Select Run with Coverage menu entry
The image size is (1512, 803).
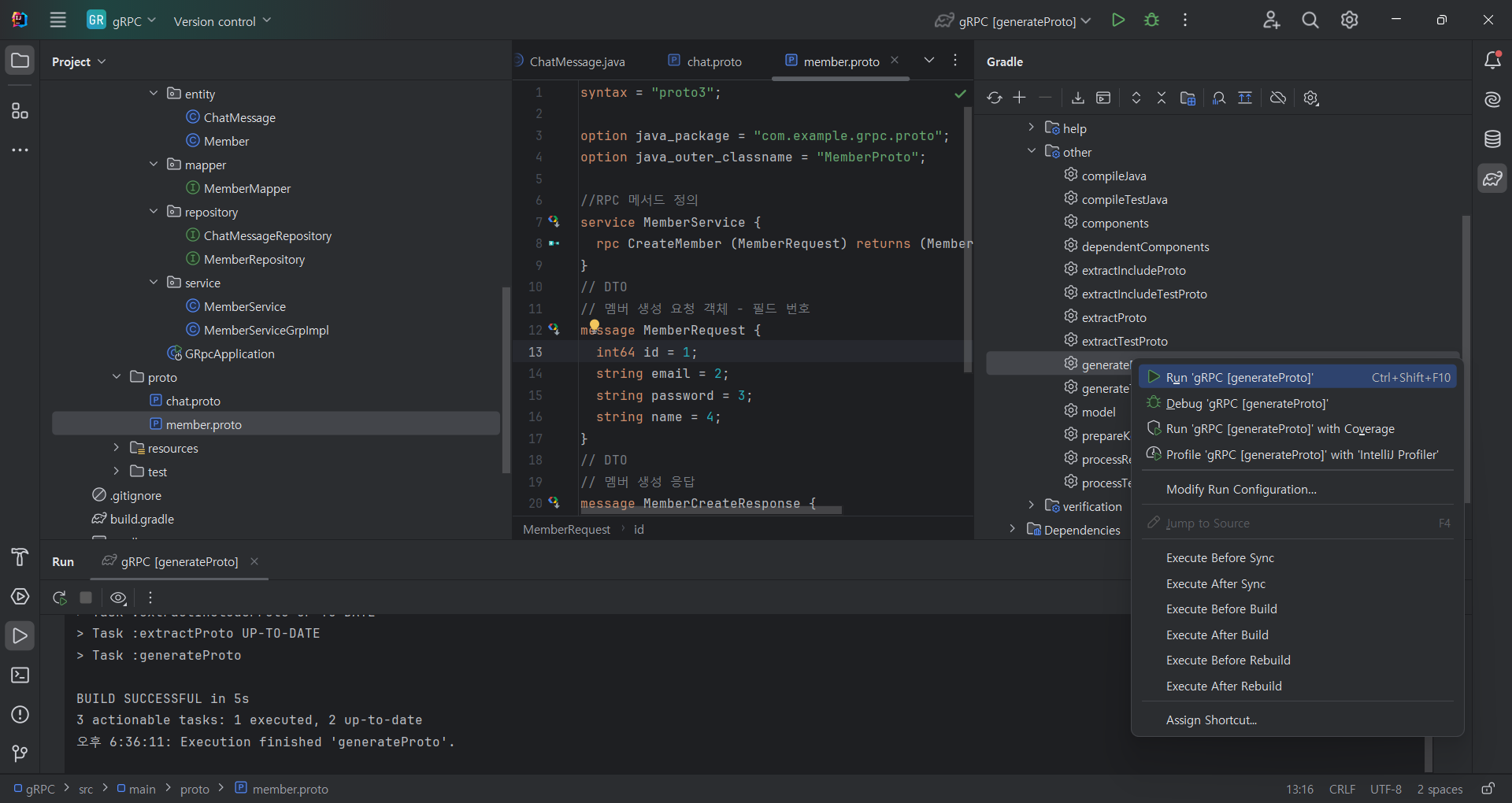[x=1298, y=429]
